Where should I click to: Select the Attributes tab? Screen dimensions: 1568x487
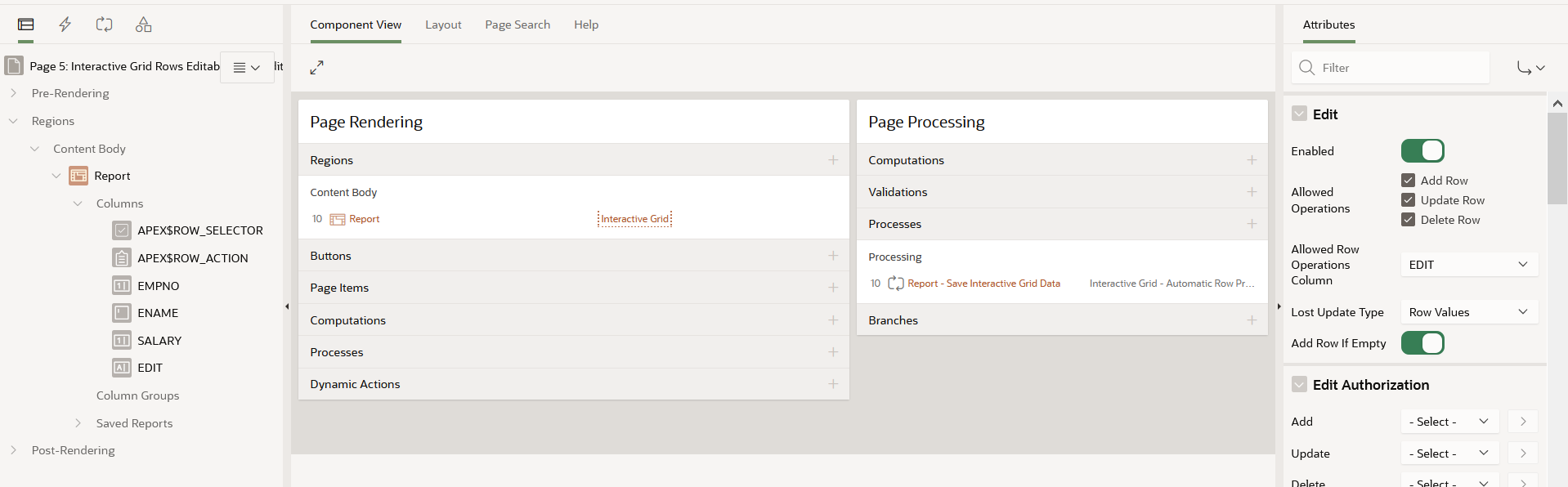click(x=1328, y=25)
